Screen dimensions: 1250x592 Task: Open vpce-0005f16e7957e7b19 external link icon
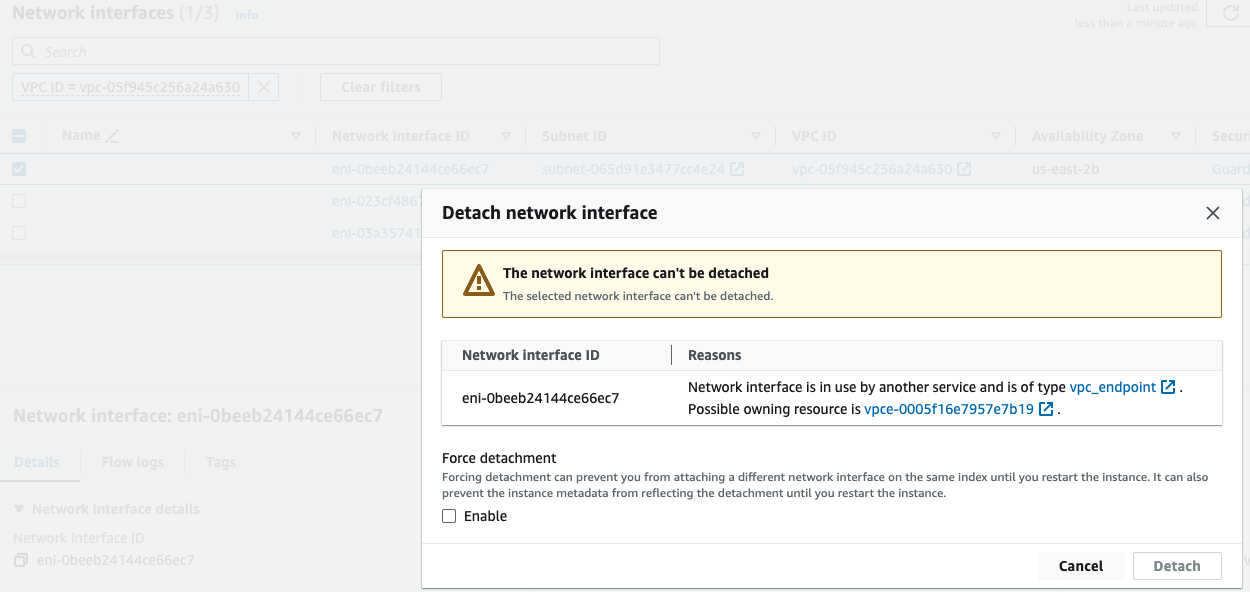point(1046,408)
